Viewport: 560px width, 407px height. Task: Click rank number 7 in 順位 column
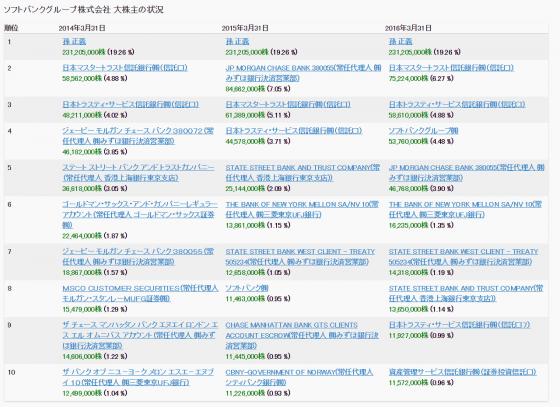(x=9, y=252)
